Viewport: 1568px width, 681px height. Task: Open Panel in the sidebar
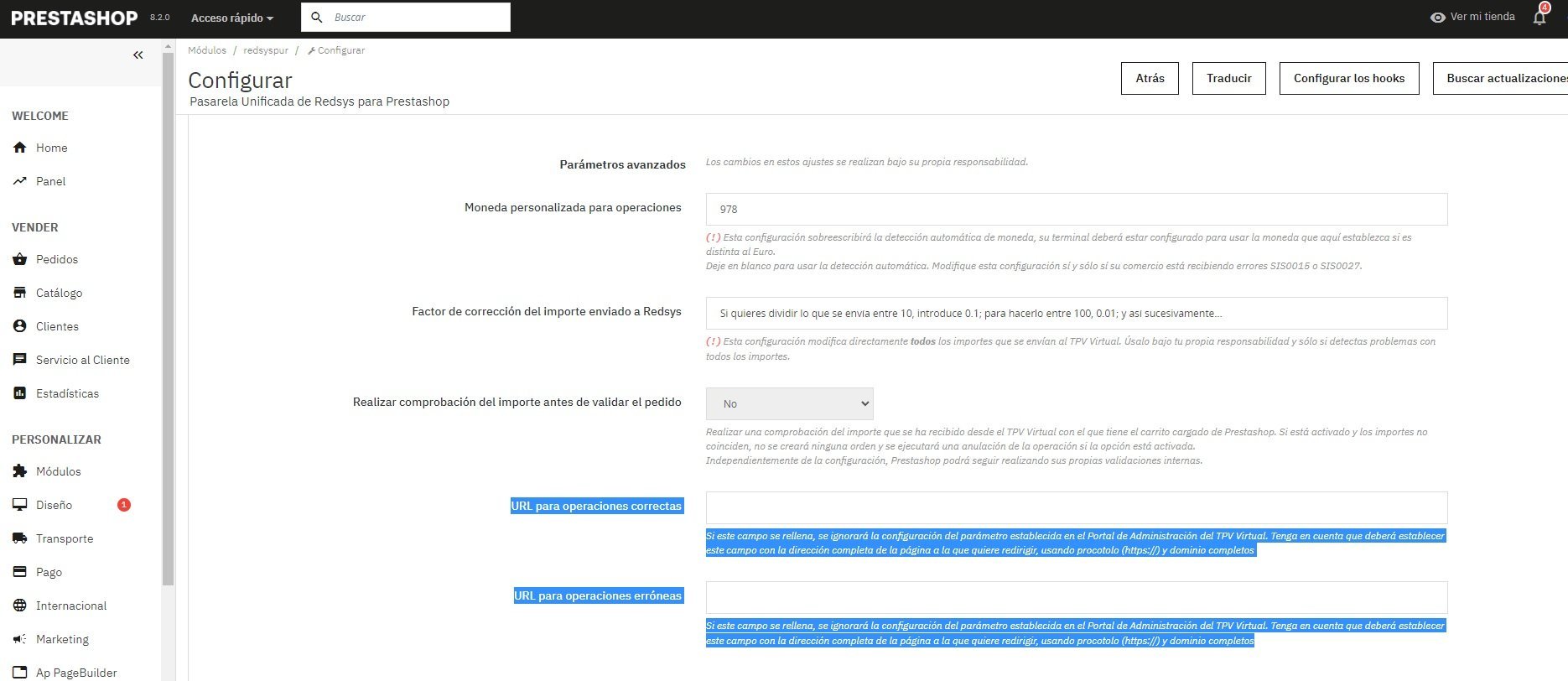click(x=50, y=181)
